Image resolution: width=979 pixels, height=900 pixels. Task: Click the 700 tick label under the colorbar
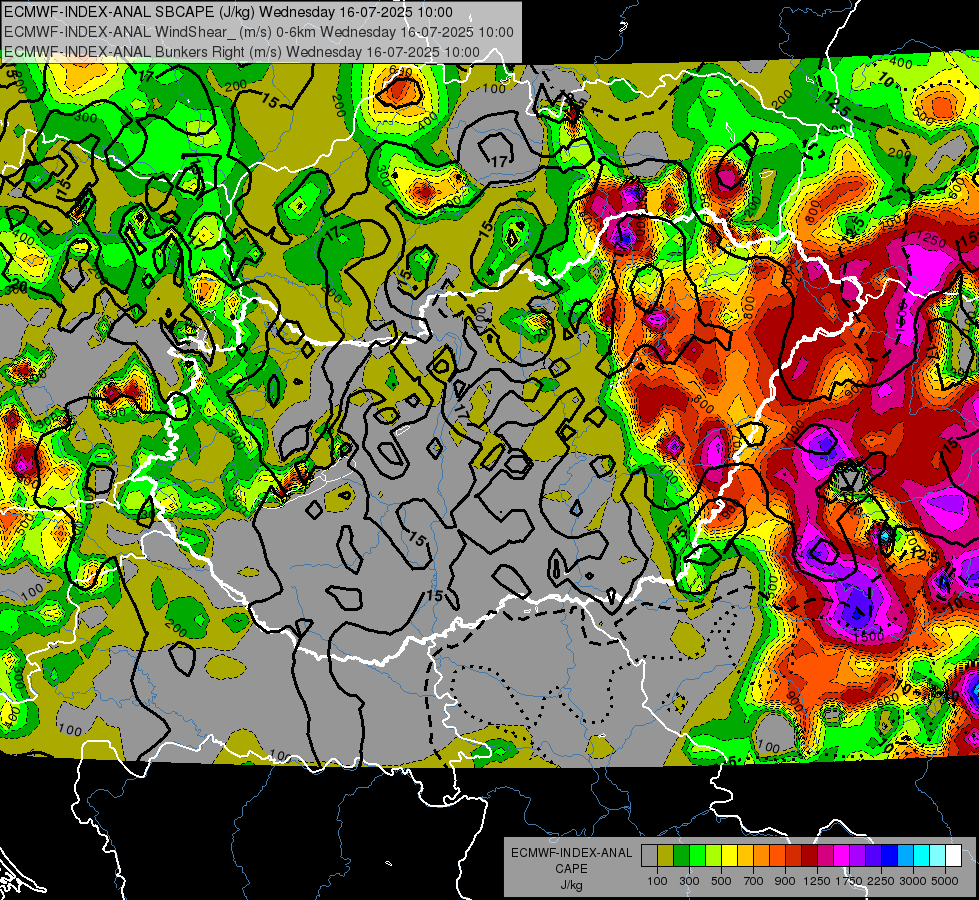pos(754,881)
